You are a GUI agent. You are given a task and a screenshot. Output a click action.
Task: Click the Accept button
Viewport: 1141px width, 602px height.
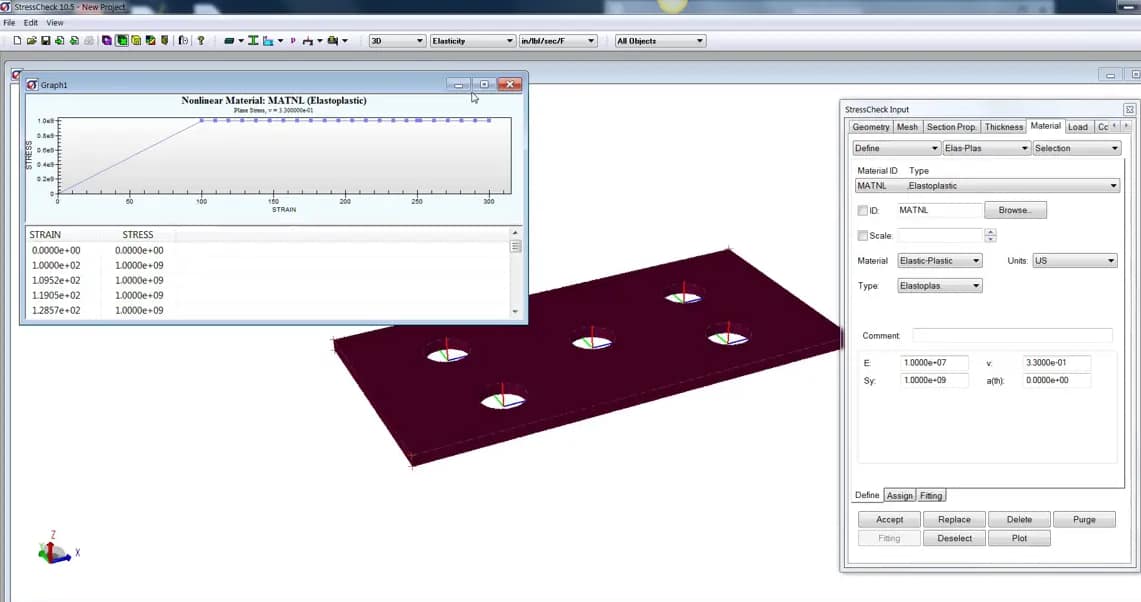tap(888, 519)
